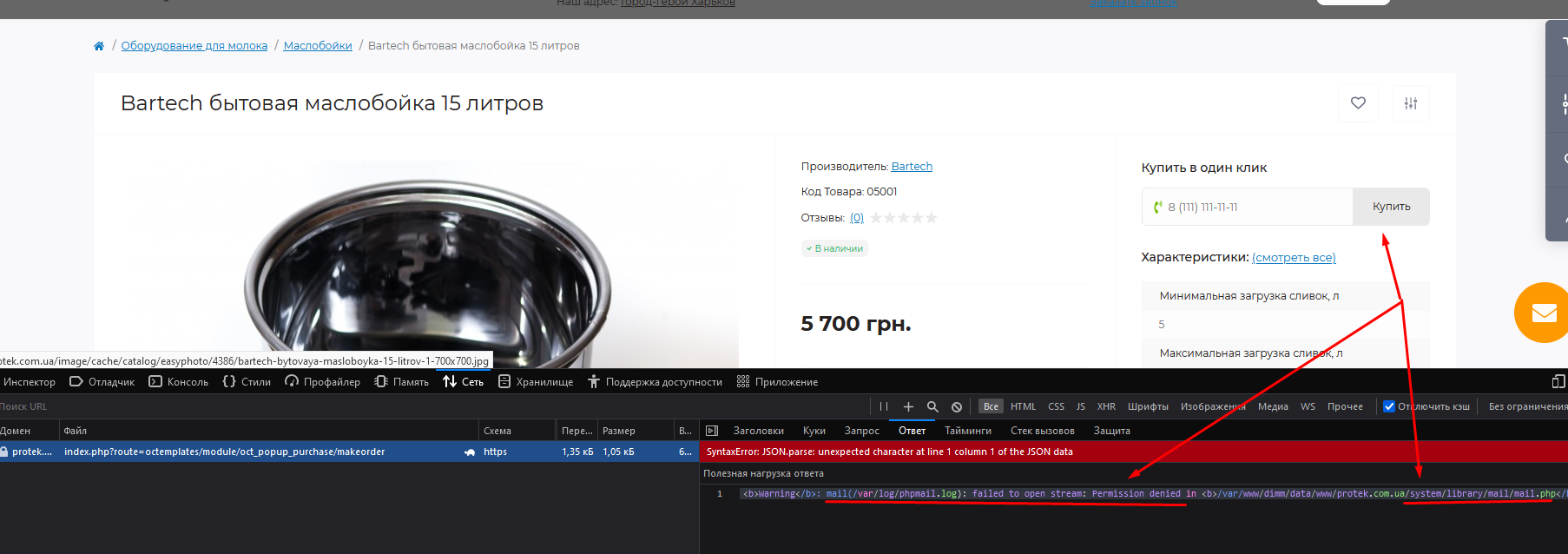Click the (смотреть все) characteristics link

click(1294, 258)
